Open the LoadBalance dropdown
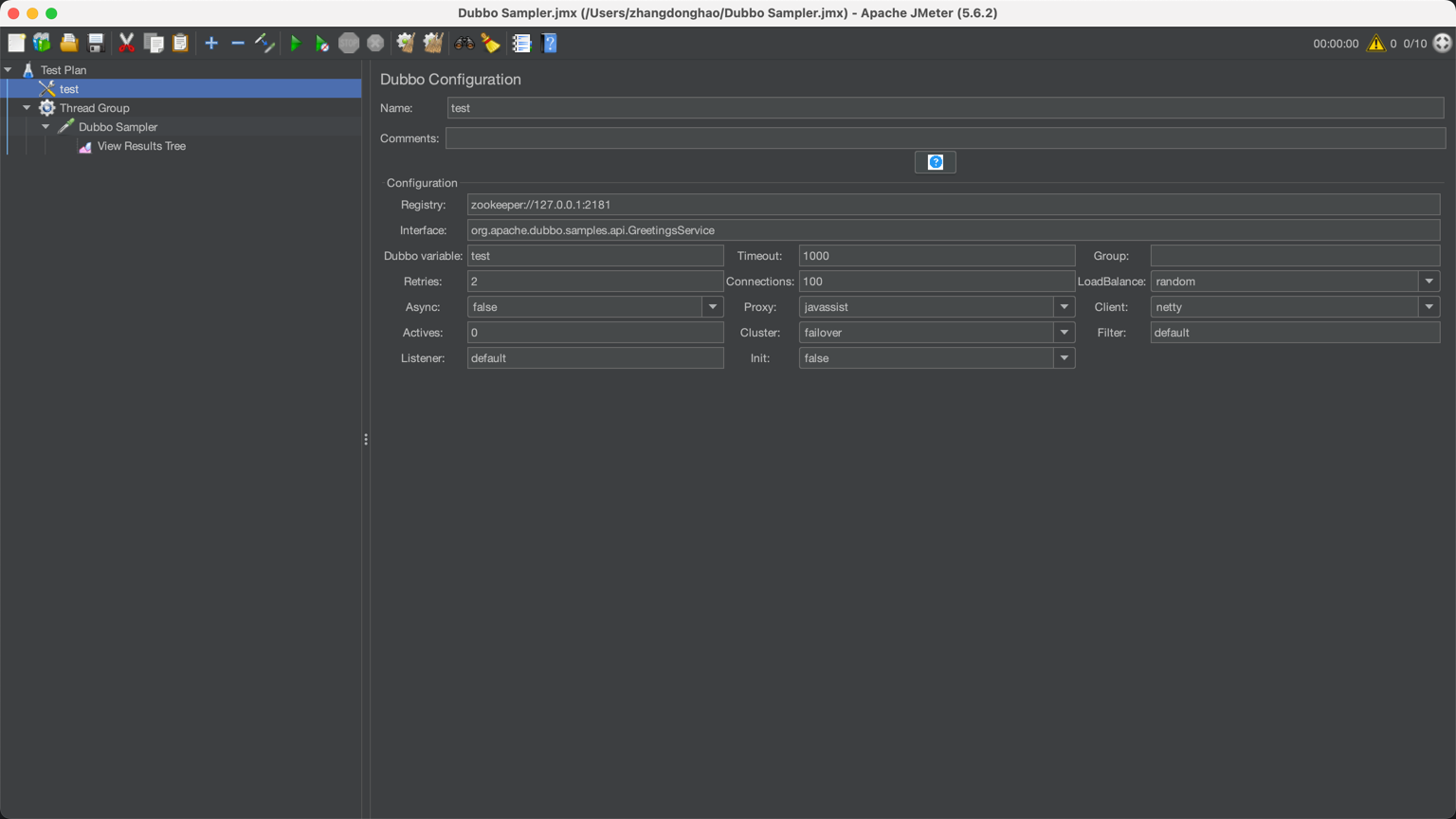The height and width of the screenshot is (819, 1456). (x=1429, y=282)
